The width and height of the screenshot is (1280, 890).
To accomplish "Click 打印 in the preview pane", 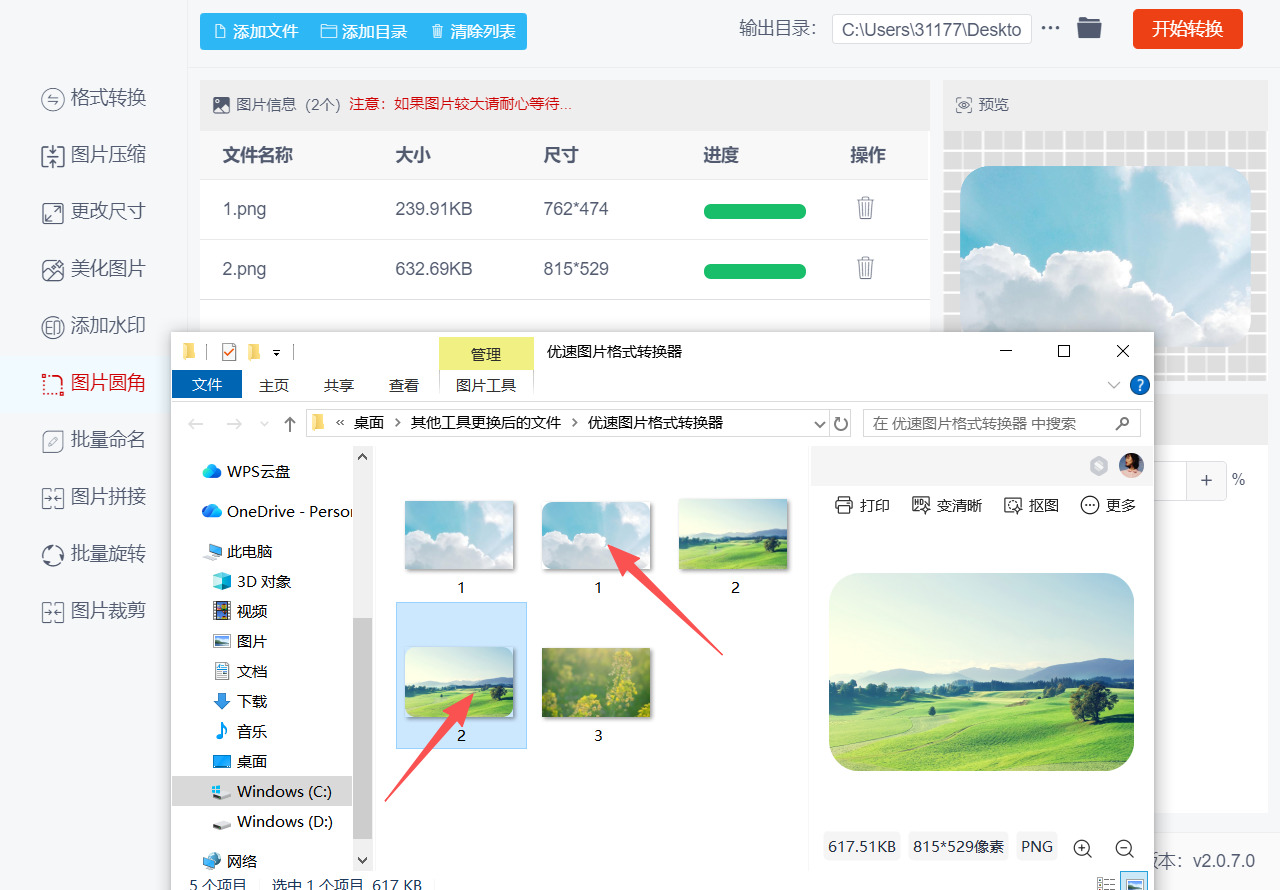I will click(862, 505).
